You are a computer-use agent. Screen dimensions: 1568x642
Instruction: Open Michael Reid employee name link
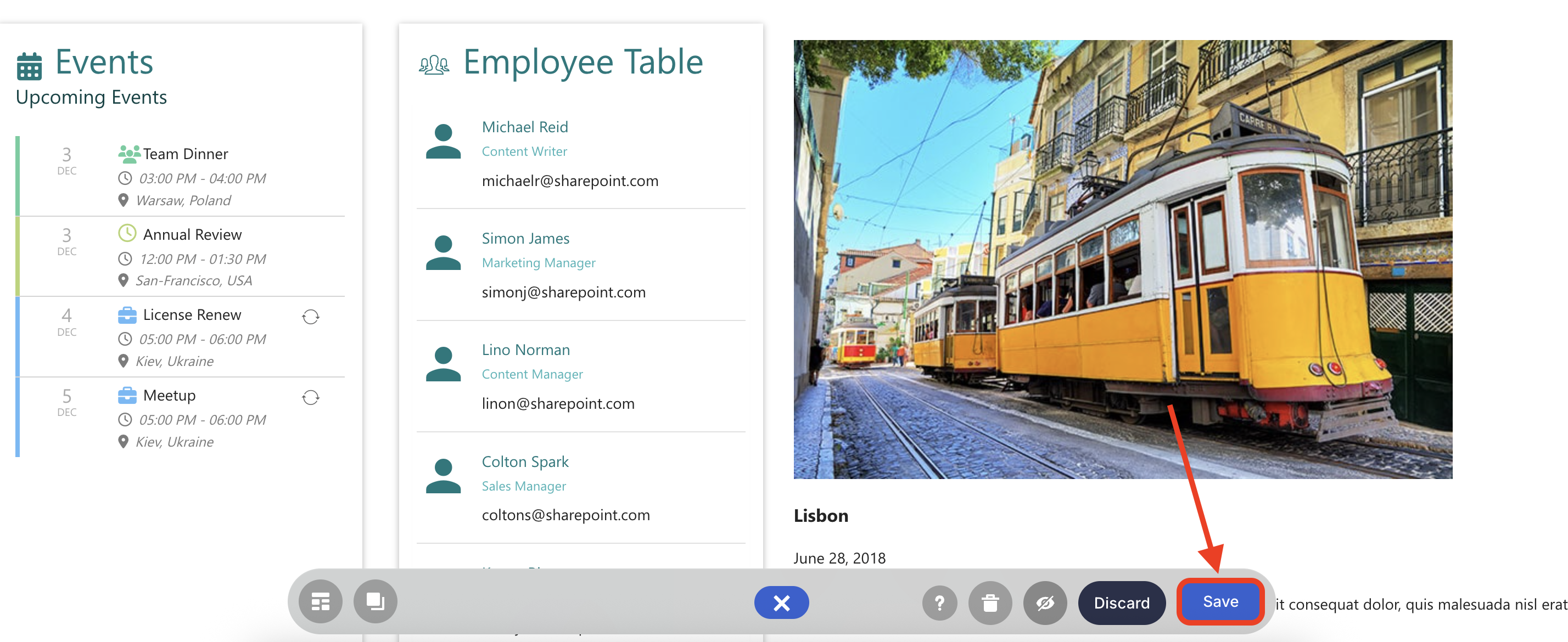click(x=525, y=127)
